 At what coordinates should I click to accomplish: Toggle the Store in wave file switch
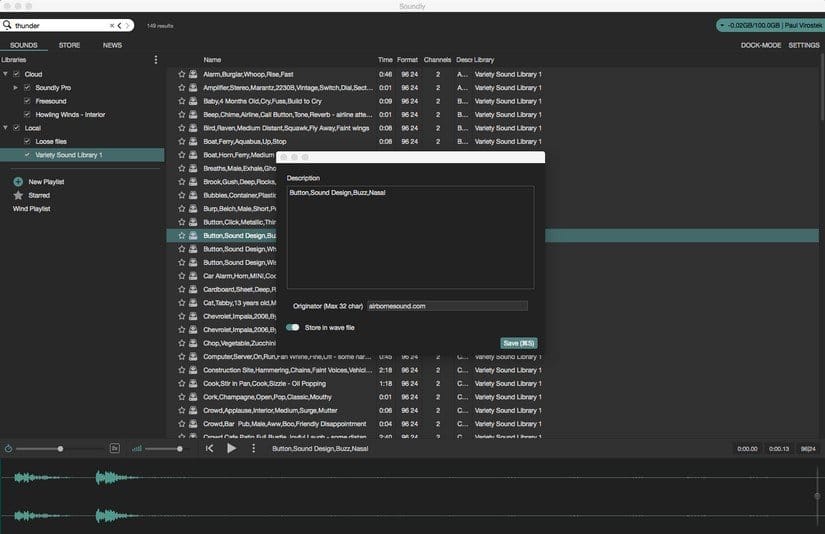pos(293,327)
